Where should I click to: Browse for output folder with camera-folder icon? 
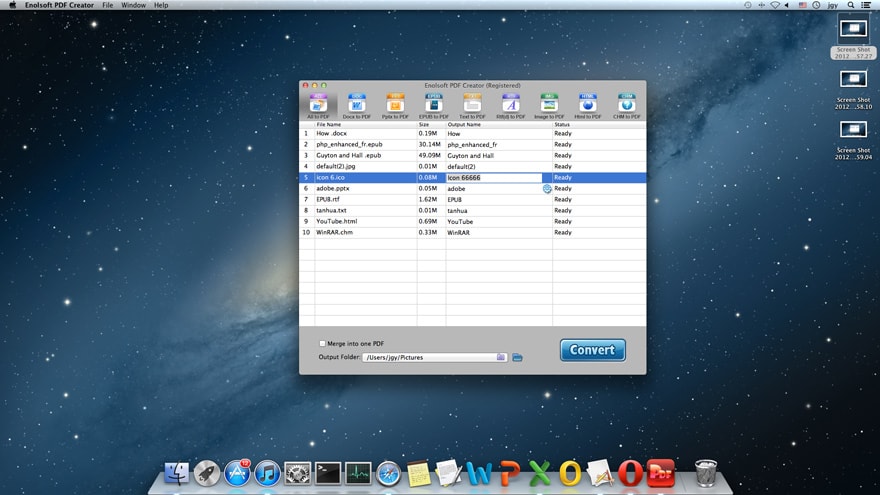tap(501, 357)
